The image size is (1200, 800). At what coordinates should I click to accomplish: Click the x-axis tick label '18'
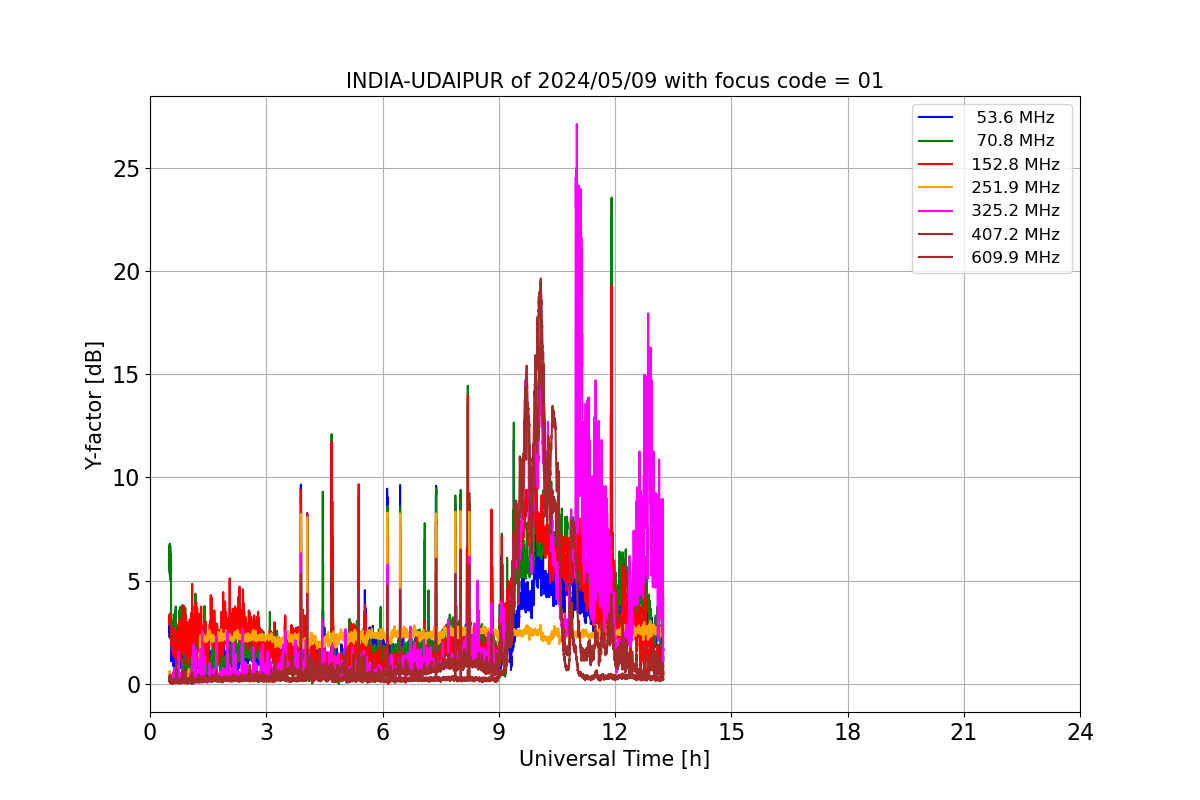[x=848, y=732]
